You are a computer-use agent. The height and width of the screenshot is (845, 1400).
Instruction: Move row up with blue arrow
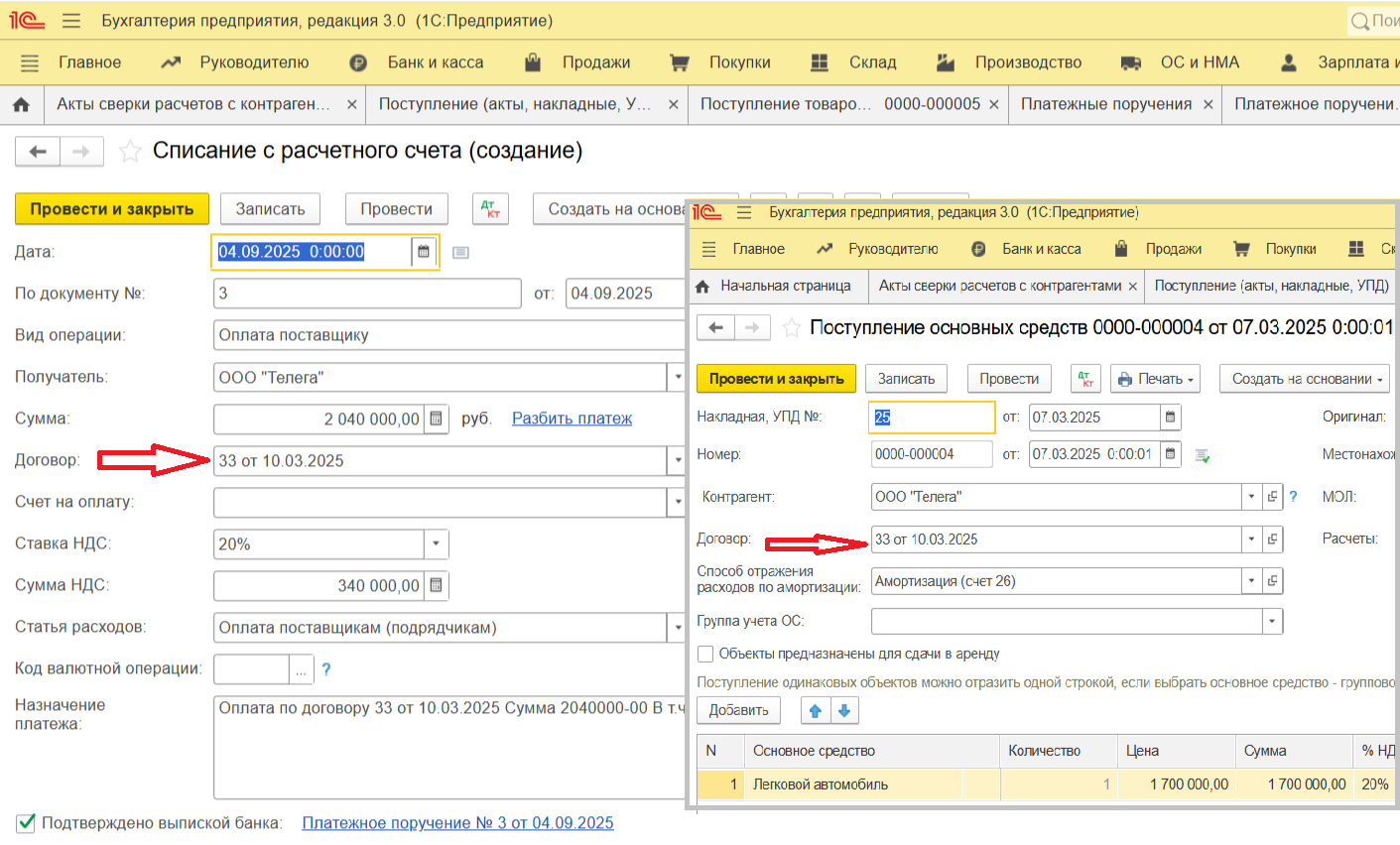pyautogui.click(x=816, y=710)
